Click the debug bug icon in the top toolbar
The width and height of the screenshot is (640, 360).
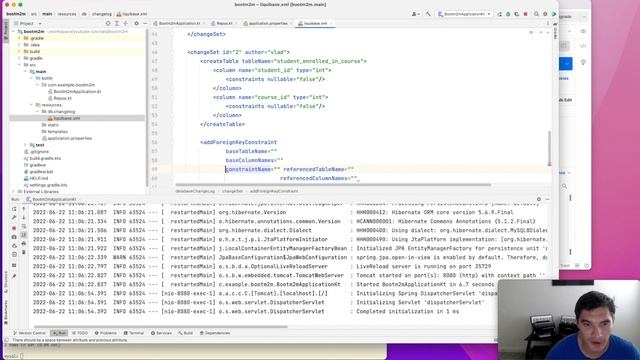tap(508, 14)
